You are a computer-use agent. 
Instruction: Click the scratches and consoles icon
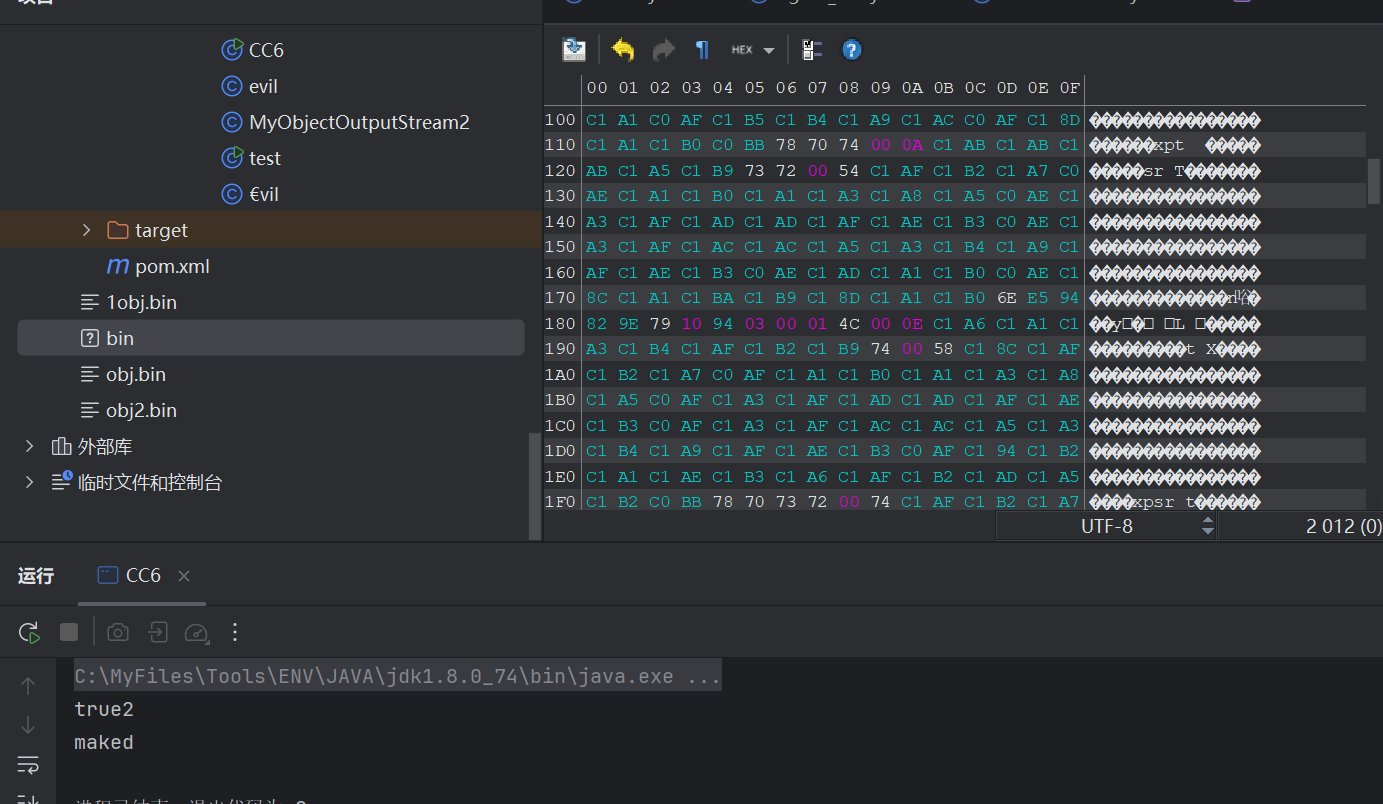(x=61, y=482)
